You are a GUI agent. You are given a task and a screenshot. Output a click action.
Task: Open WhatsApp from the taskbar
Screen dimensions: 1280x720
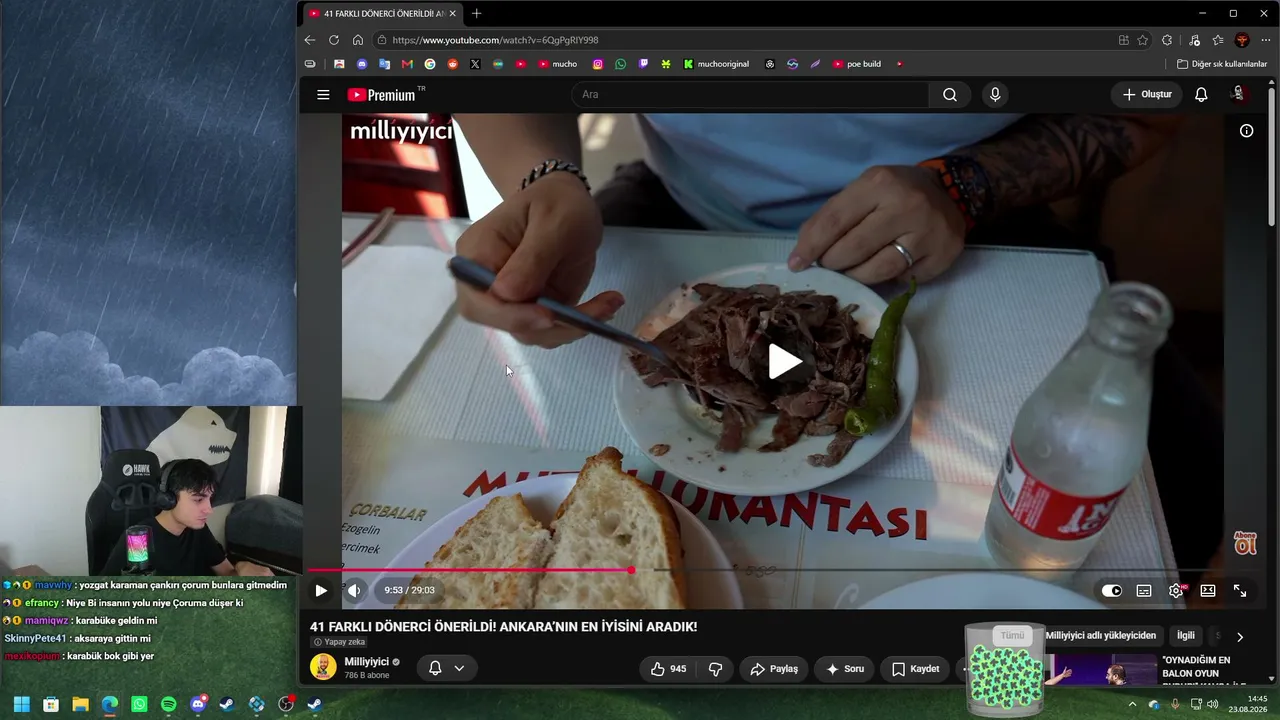tap(139, 704)
